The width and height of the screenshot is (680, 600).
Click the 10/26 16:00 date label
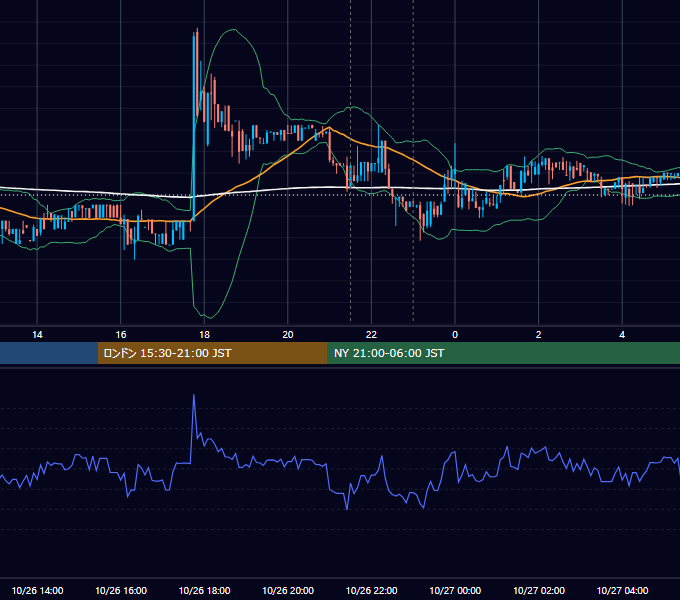(121, 590)
